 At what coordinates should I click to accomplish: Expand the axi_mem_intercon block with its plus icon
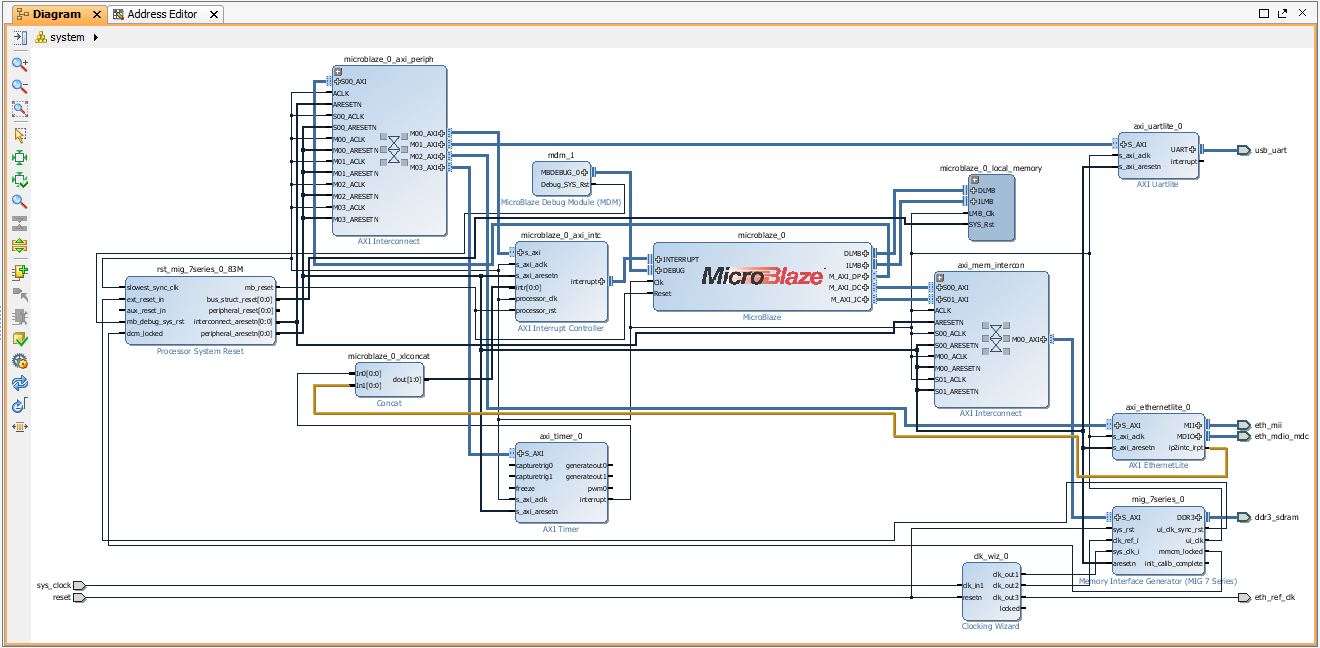coord(940,277)
